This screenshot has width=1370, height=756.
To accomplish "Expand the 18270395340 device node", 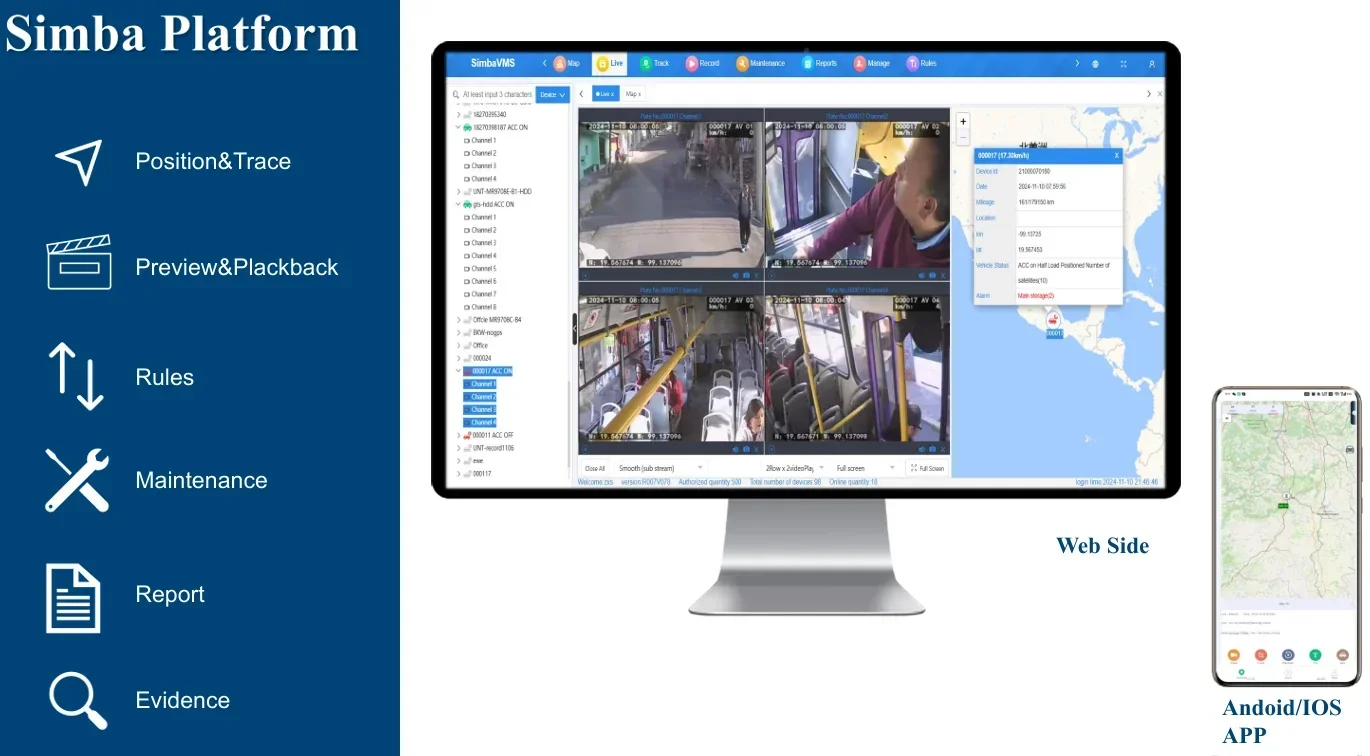I will coord(458,115).
